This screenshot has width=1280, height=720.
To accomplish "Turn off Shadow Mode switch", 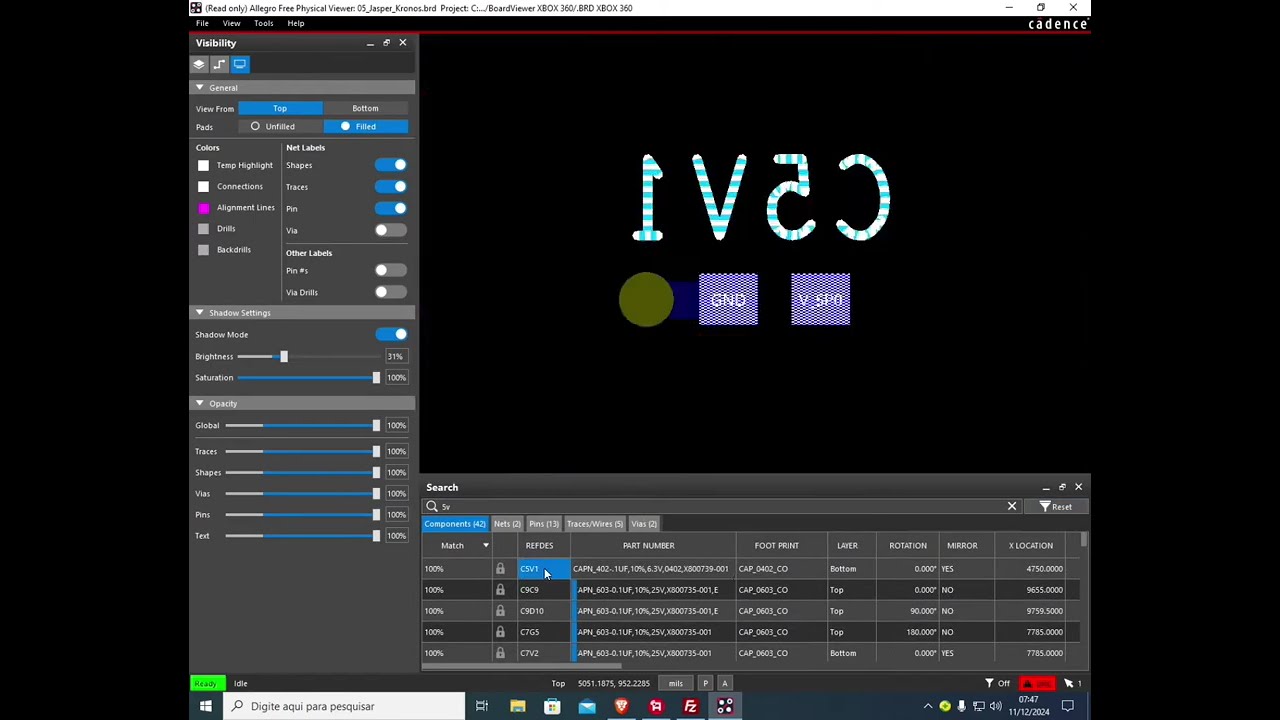I will coord(391,334).
